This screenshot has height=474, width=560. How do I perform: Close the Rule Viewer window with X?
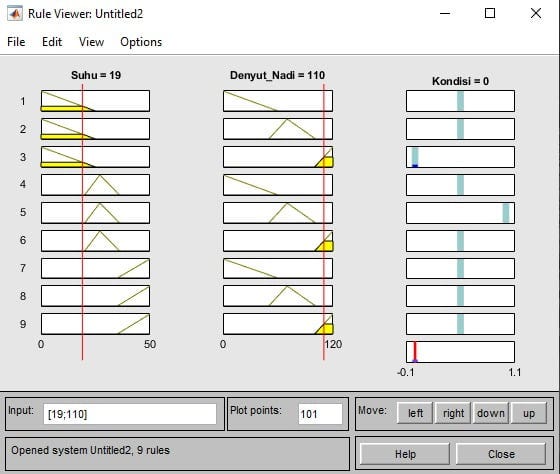click(x=536, y=14)
